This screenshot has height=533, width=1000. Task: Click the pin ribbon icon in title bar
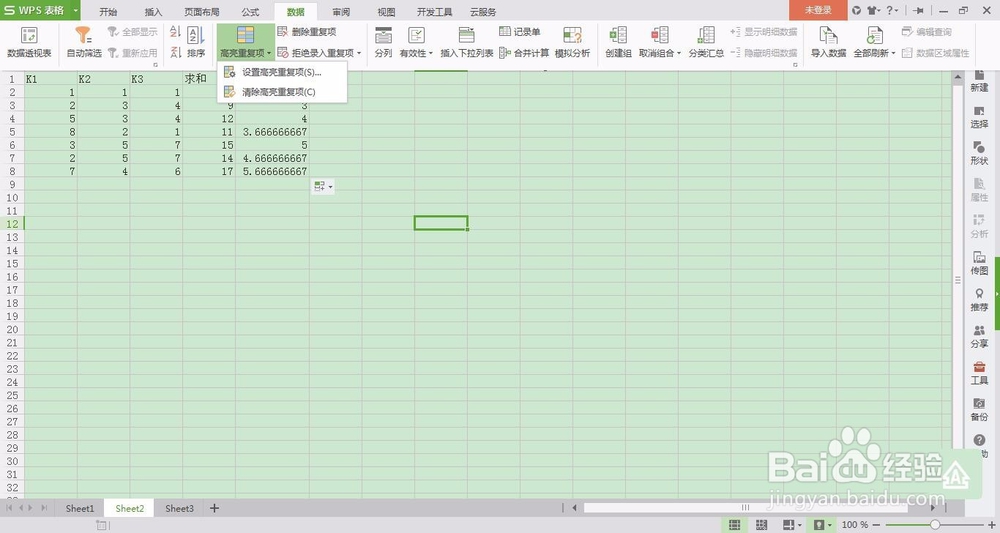click(918, 10)
